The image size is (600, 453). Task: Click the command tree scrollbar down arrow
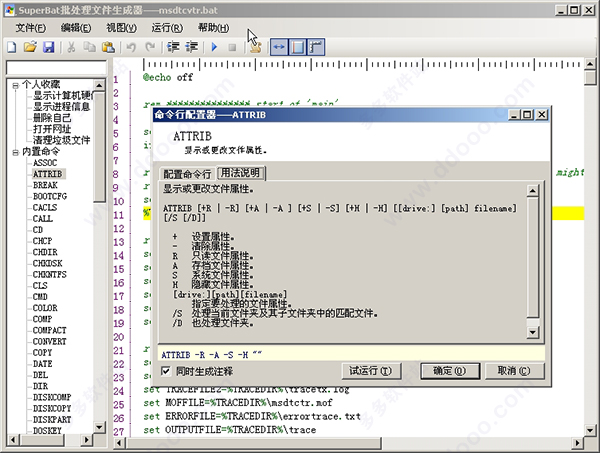click(x=99, y=427)
